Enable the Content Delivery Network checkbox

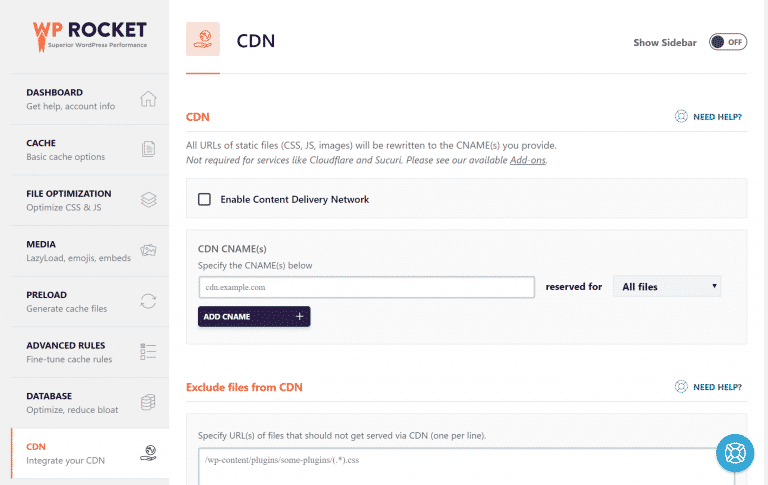[x=205, y=199]
